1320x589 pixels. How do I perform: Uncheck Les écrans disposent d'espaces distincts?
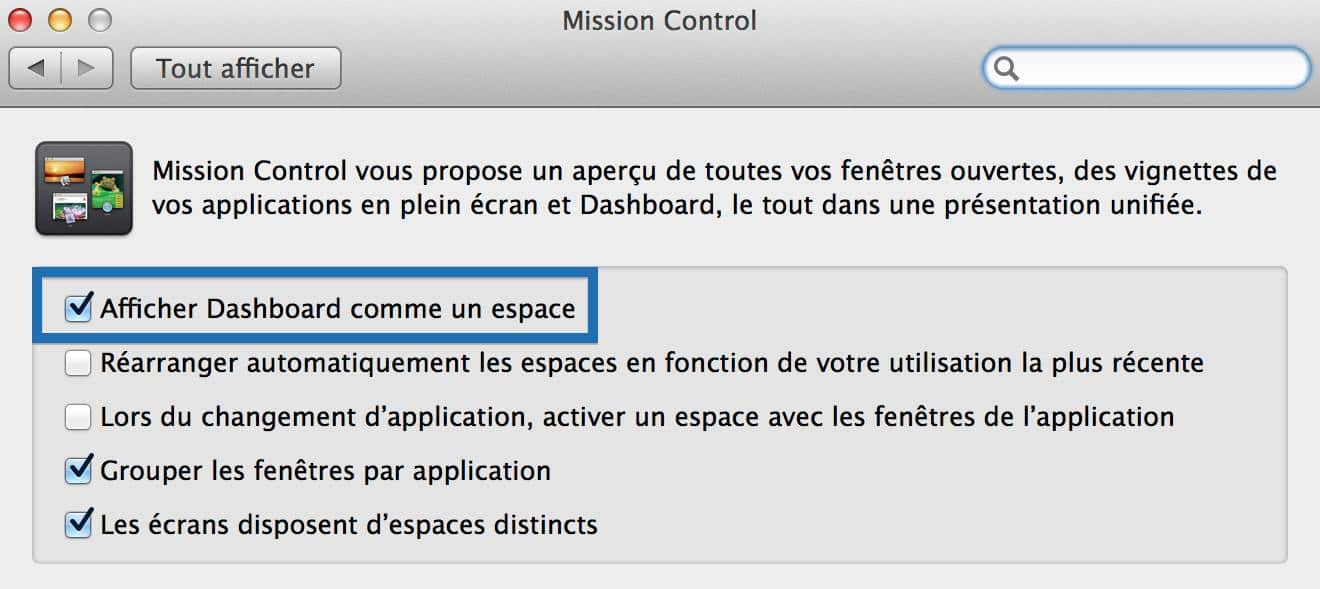[79, 523]
